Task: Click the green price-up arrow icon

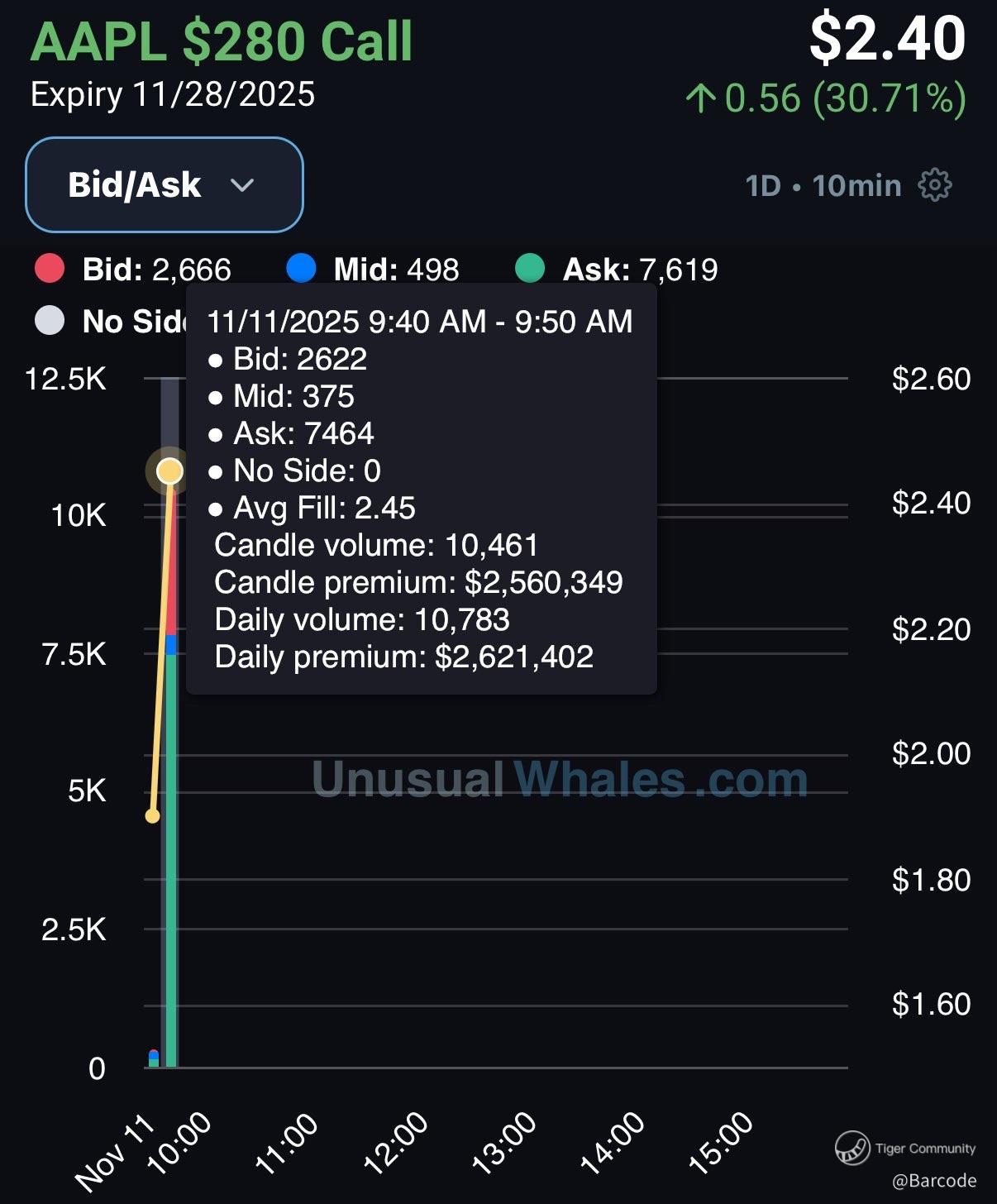Action: [x=700, y=98]
